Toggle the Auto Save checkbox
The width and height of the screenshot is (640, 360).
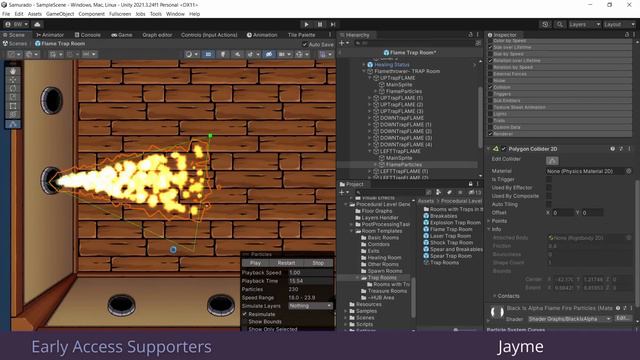coord(304,44)
